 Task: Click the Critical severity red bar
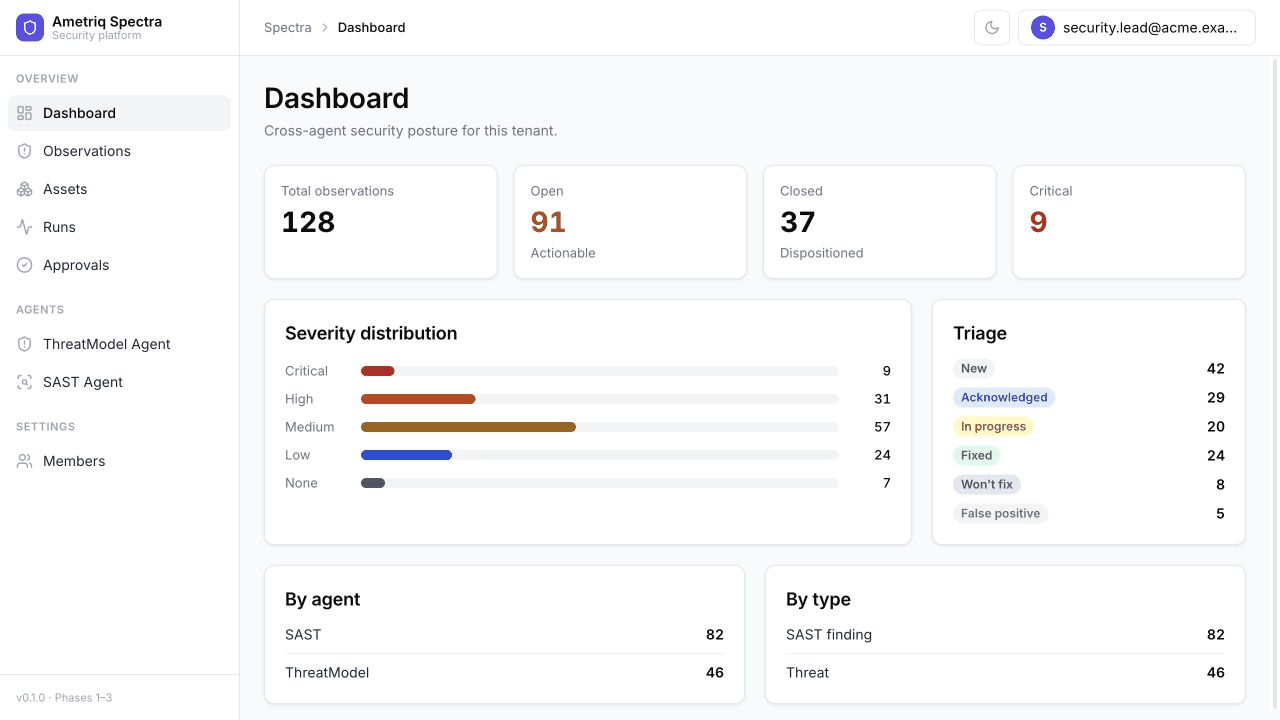378,371
